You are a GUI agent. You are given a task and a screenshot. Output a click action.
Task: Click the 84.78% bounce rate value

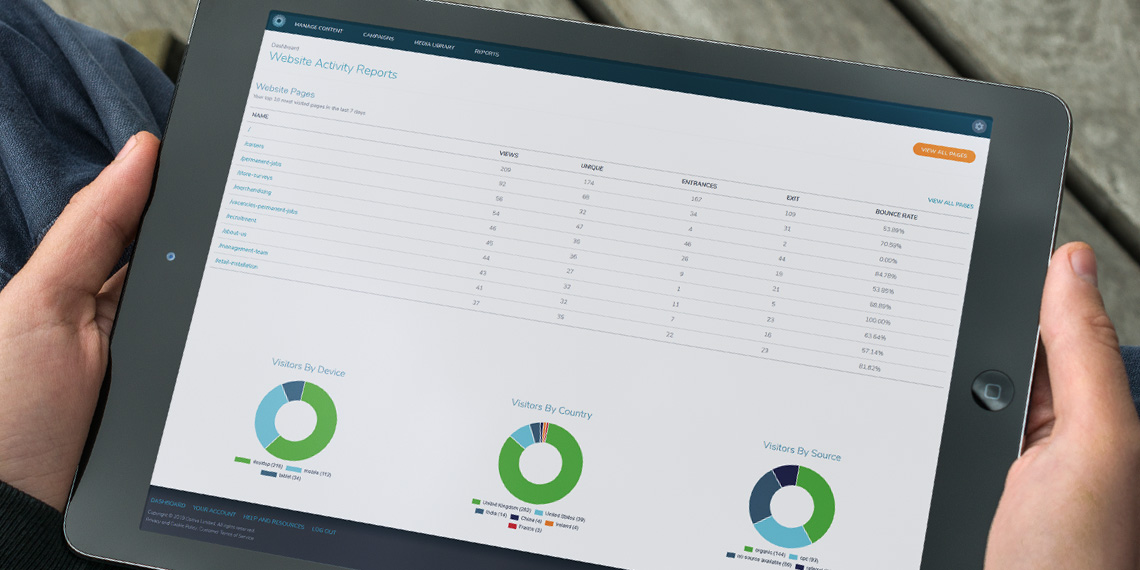886,275
